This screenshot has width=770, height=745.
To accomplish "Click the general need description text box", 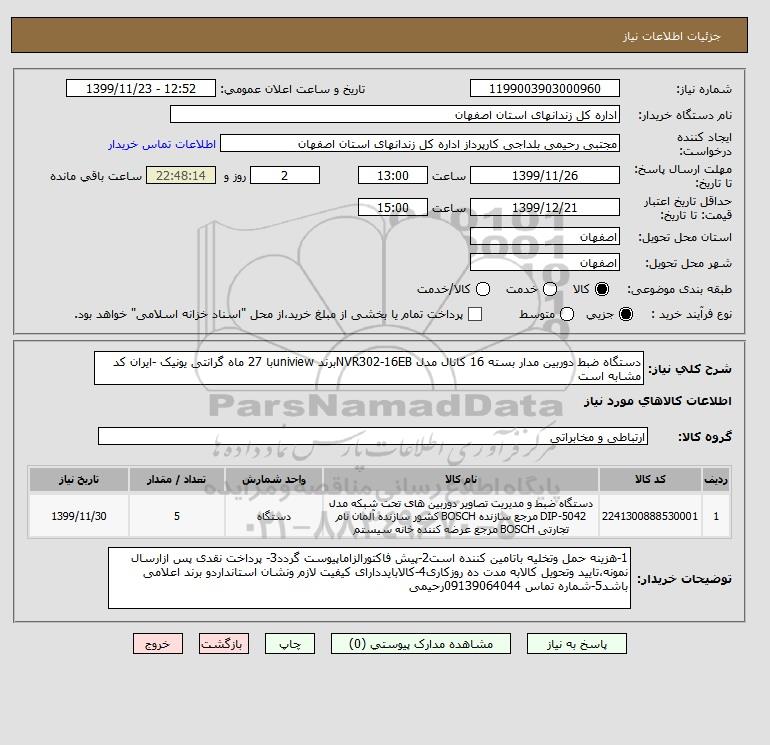I will (369, 368).
